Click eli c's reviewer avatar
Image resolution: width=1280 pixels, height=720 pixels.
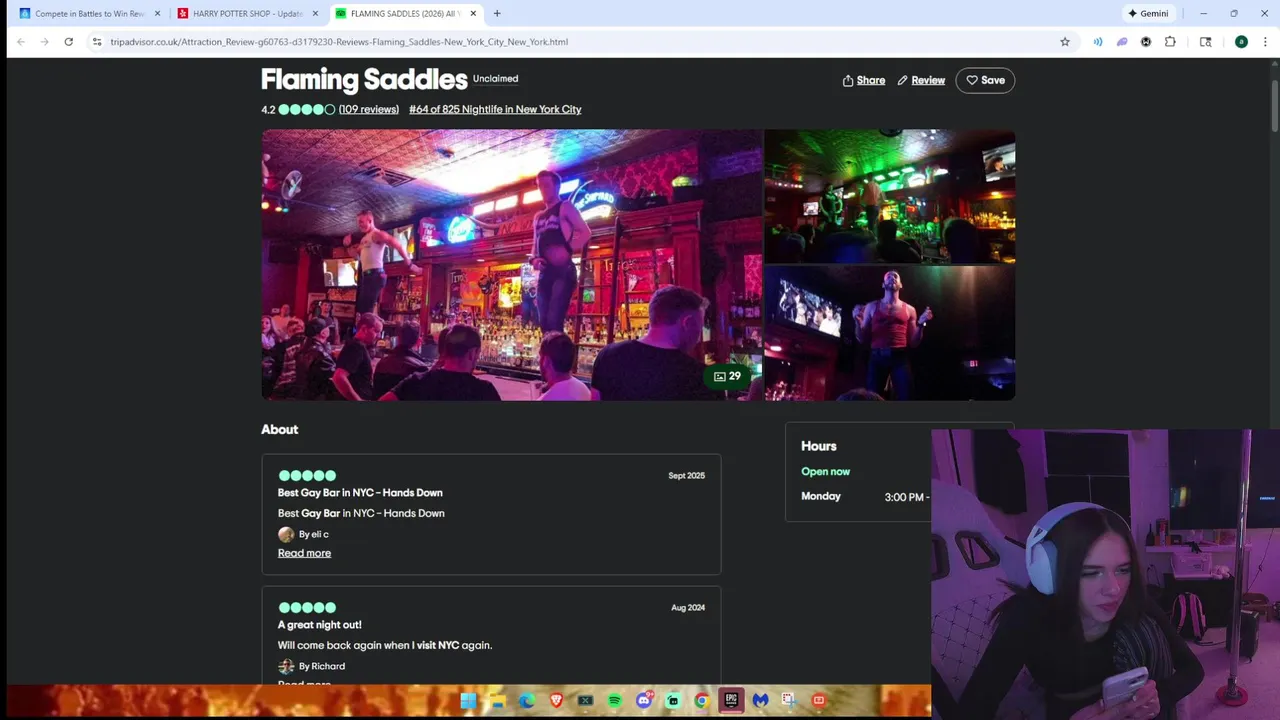[286, 534]
